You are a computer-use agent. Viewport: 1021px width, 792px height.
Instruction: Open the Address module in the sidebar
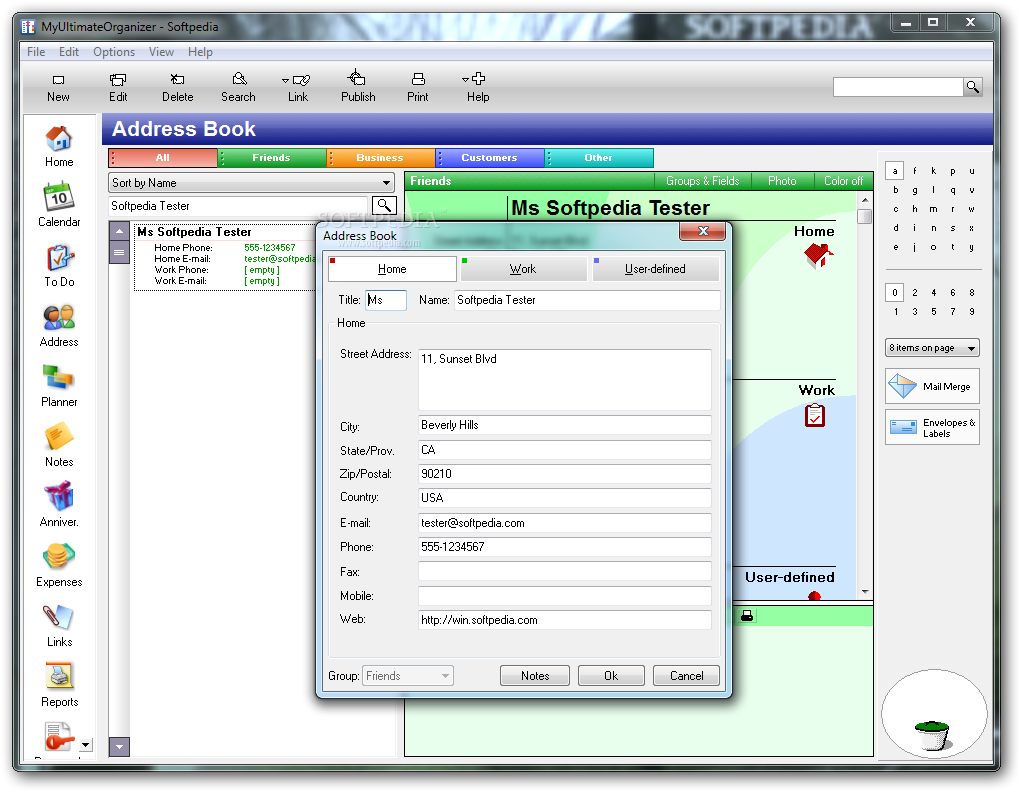(59, 326)
